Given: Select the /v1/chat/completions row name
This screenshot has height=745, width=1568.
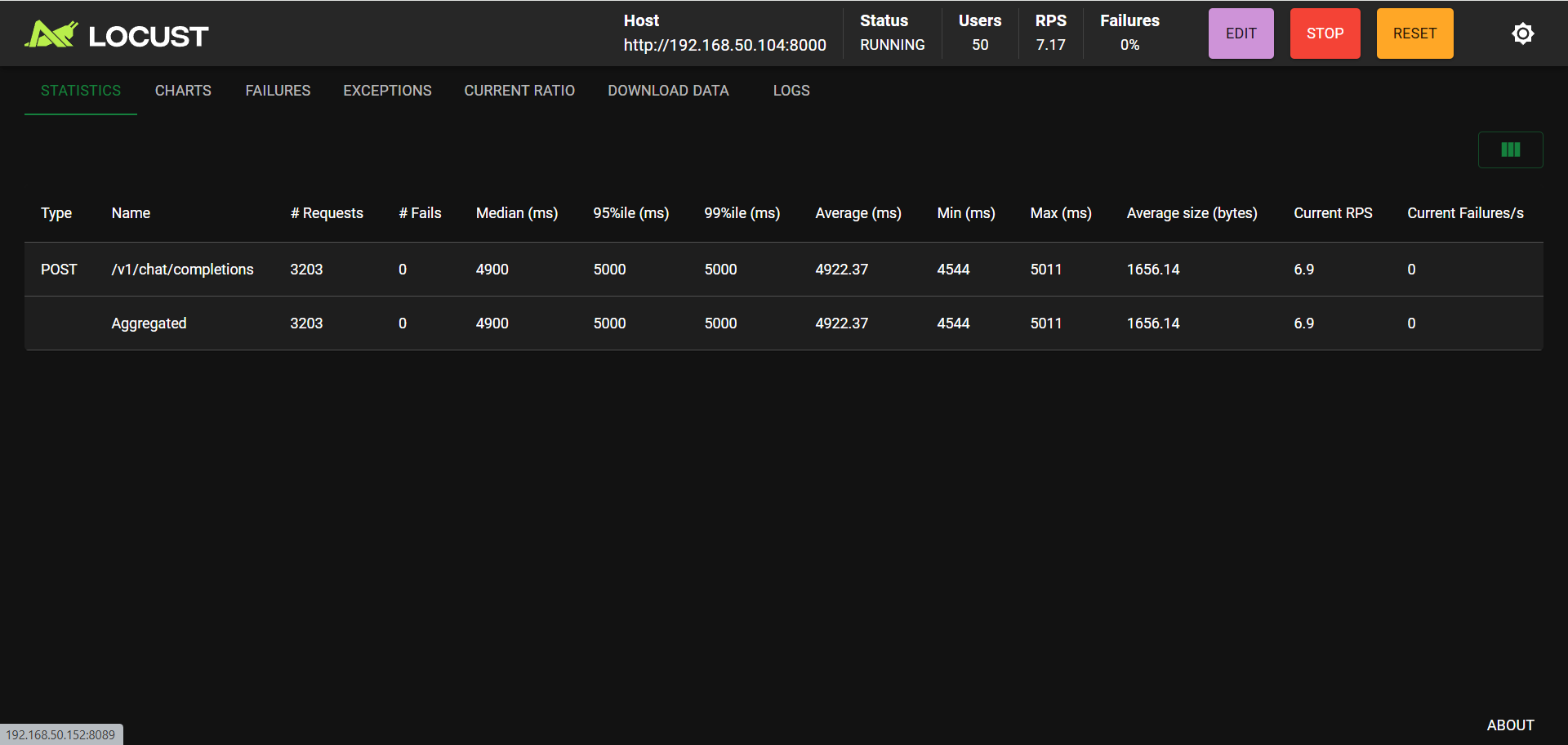Looking at the screenshot, I should [x=182, y=270].
